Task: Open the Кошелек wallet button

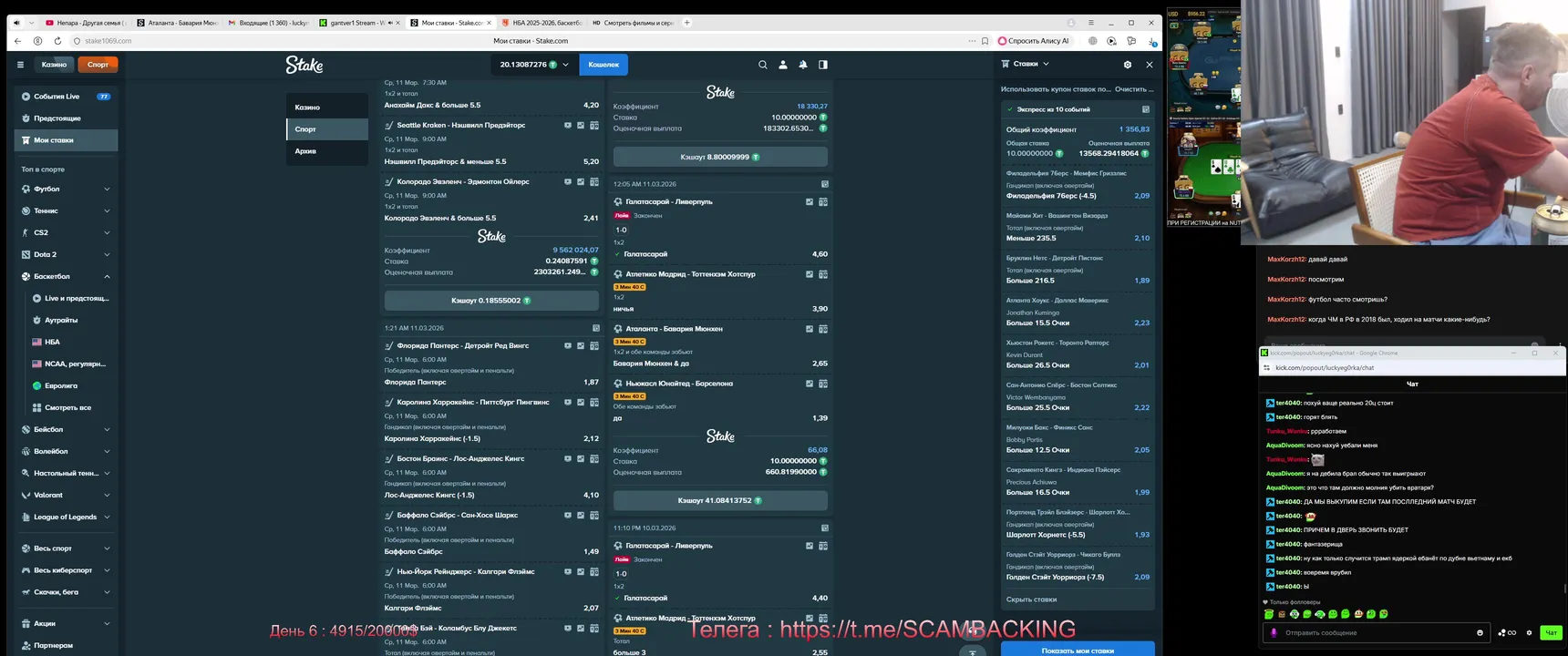Action: 603,65
